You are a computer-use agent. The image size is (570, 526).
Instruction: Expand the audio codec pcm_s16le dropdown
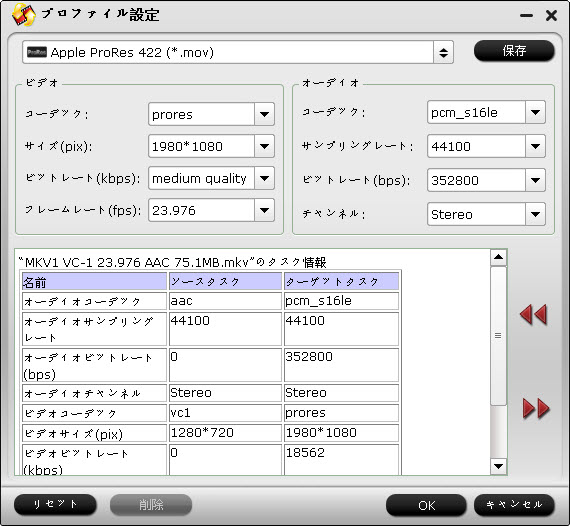(535, 112)
